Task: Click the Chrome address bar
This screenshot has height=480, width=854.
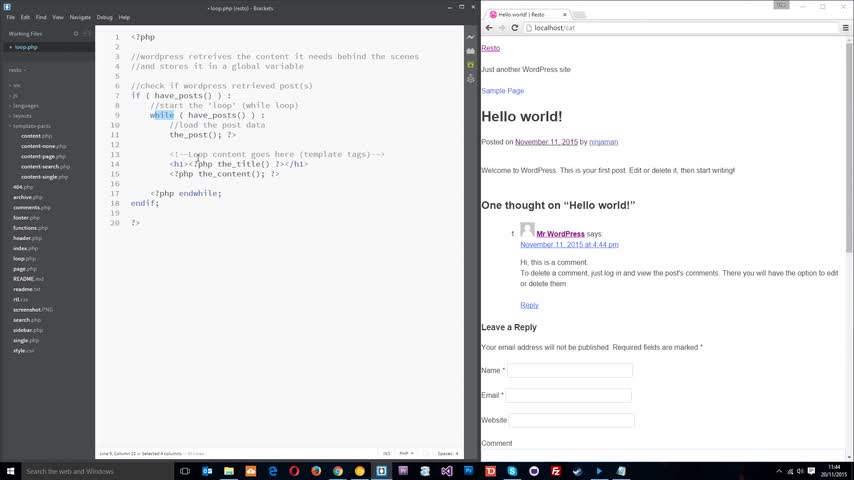Action: tap(681, 28)
